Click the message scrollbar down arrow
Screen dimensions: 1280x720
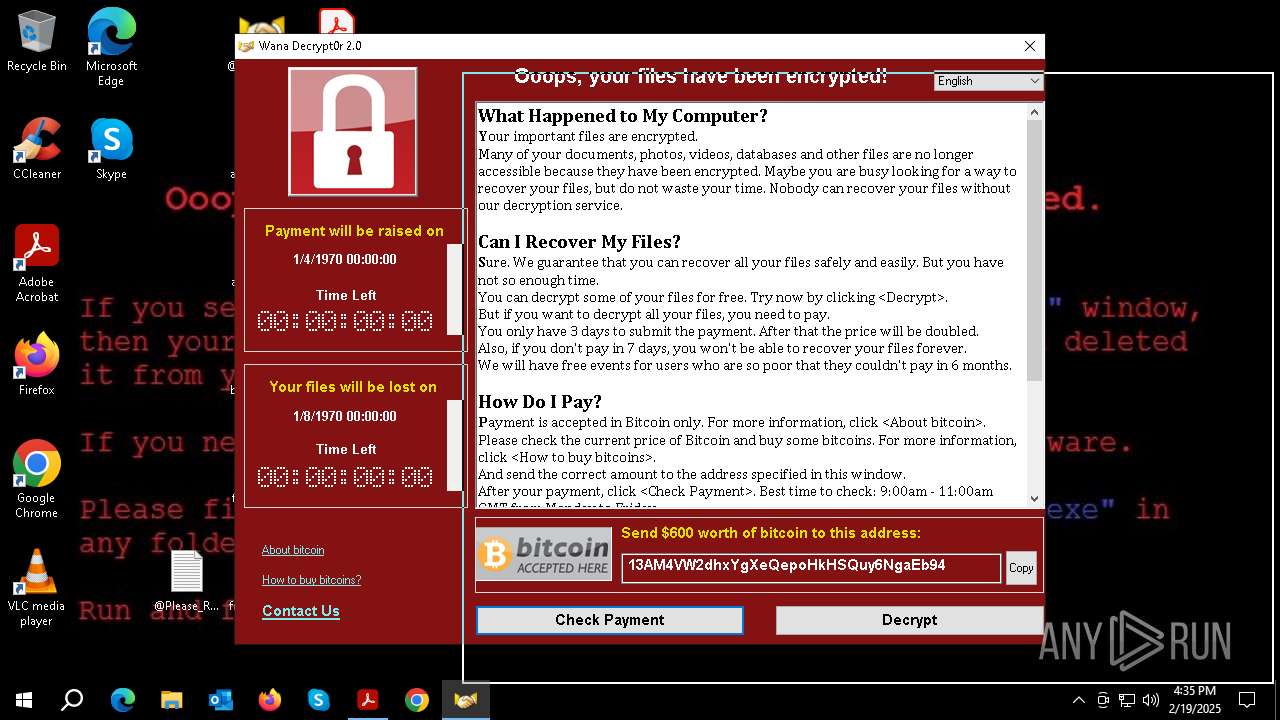point(1034,498)
